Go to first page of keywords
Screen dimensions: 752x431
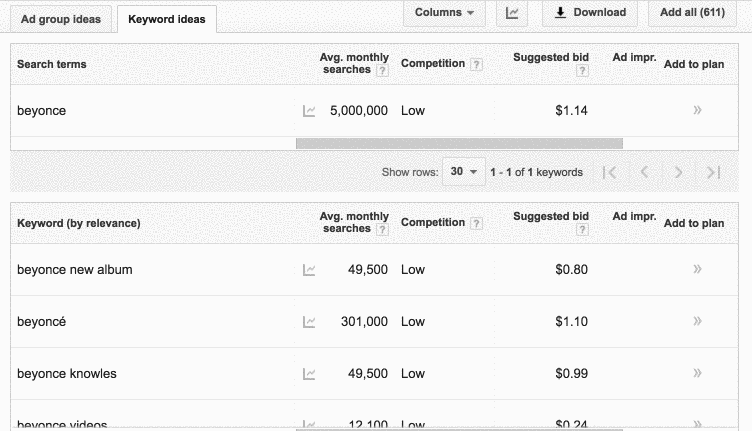pos(610,172)
